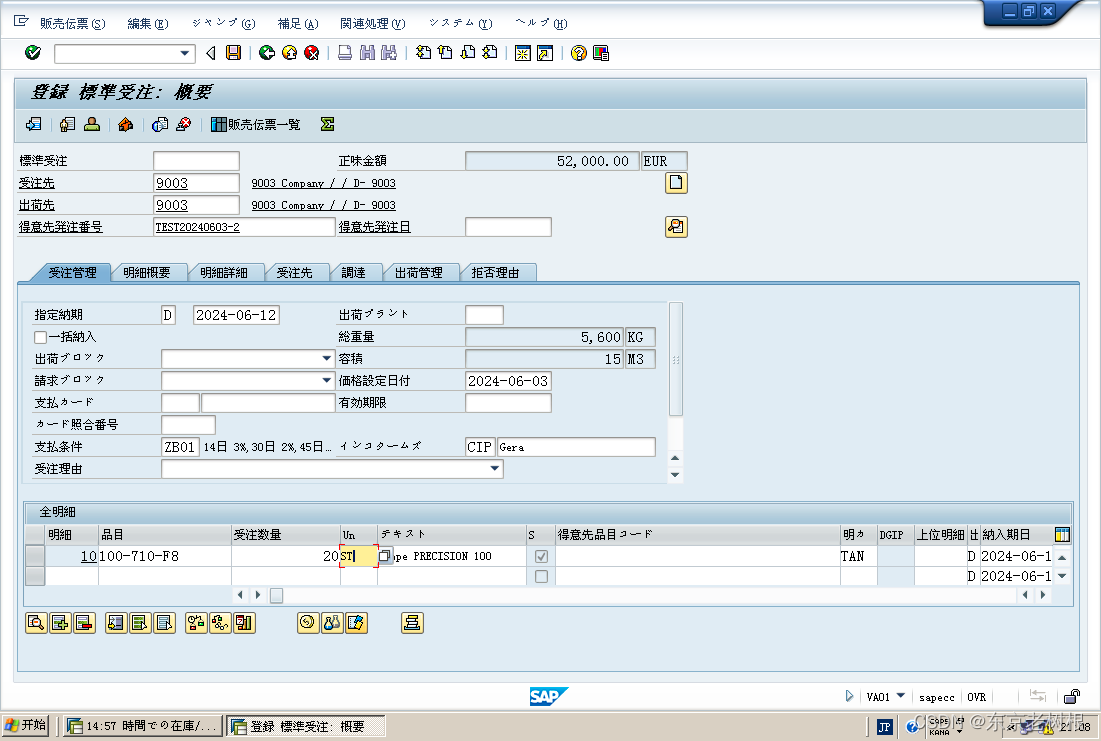This screenshot has width=1101, height=741.
Task: Click the green Back arrow icon
Action: pos(267,53)
